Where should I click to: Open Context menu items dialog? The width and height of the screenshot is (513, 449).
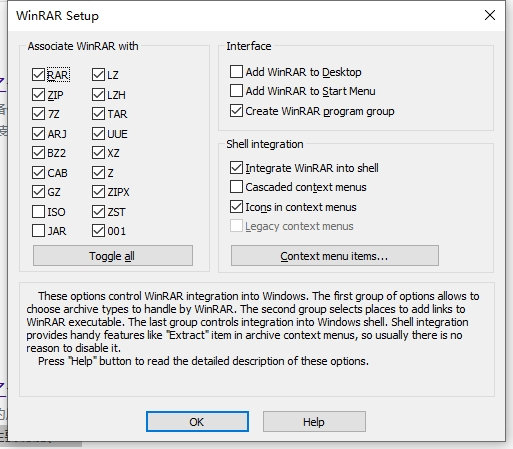[x=335, y=256]
